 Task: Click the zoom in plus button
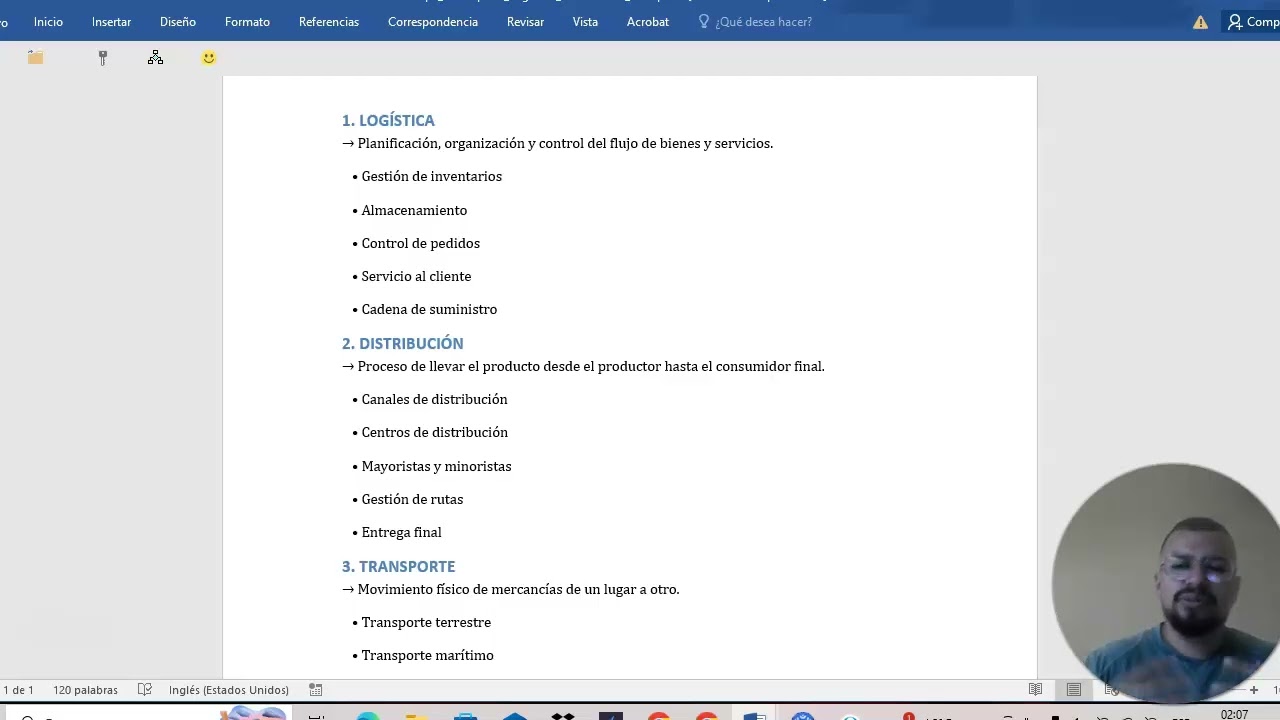click(x=1254, y=690)
